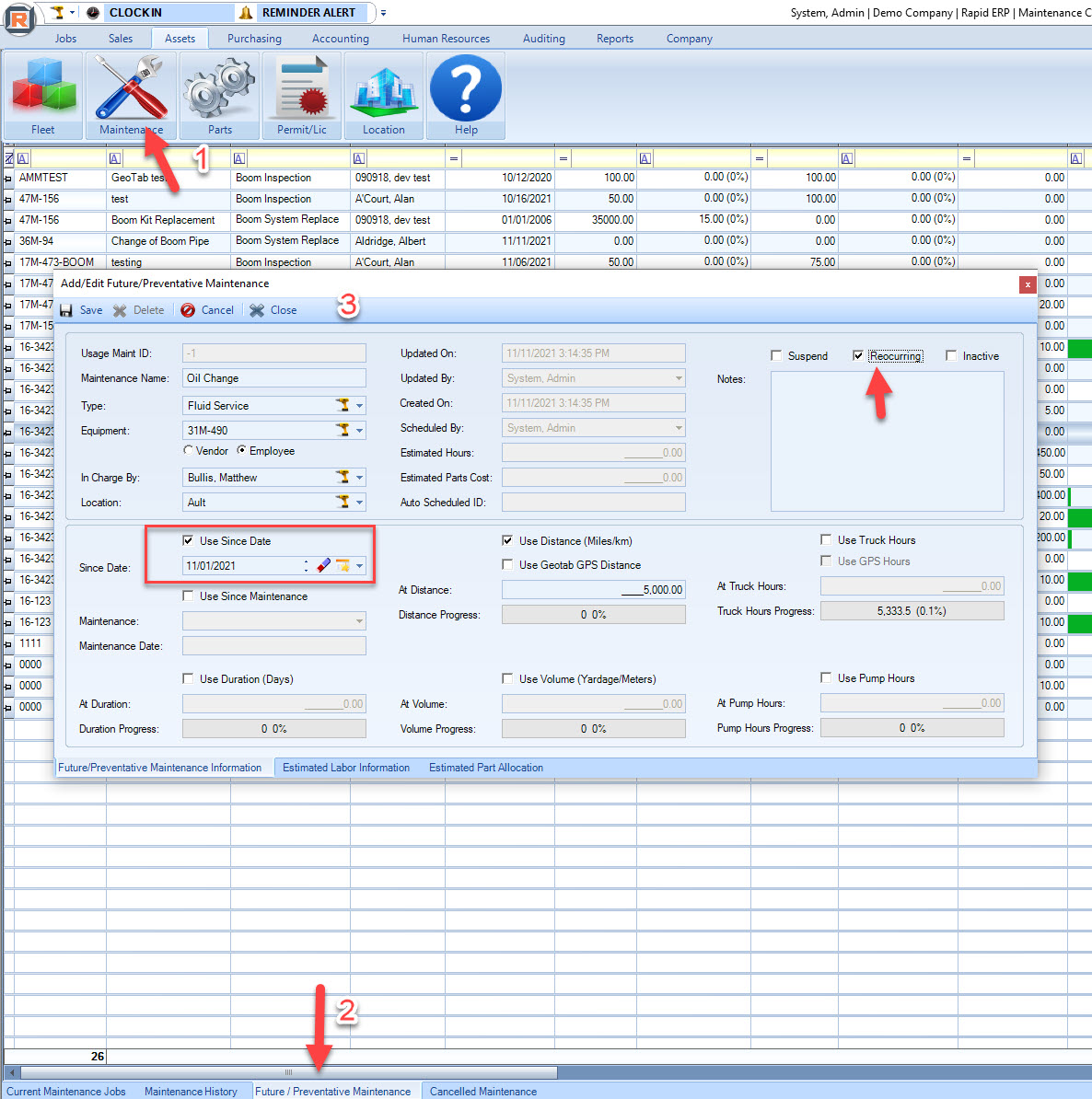This screenshot has height=1099, width=1092.
Task: Click the quick access filter funnel icon
Action: 58,12
